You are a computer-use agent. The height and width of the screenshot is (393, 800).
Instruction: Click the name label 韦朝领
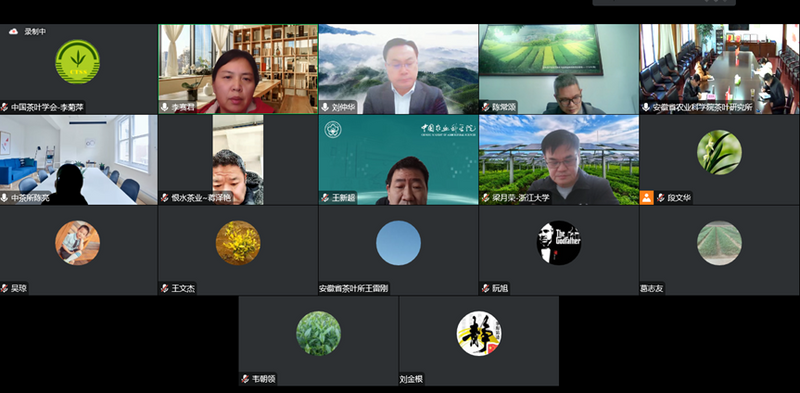pyautogui.click(x=264, y=379)
